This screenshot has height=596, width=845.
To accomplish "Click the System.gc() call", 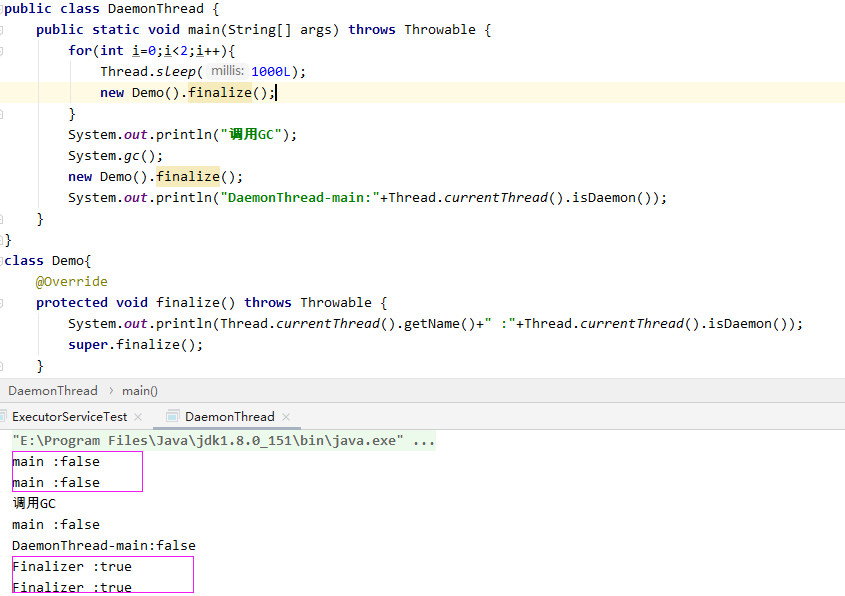I will pos(115,156).
